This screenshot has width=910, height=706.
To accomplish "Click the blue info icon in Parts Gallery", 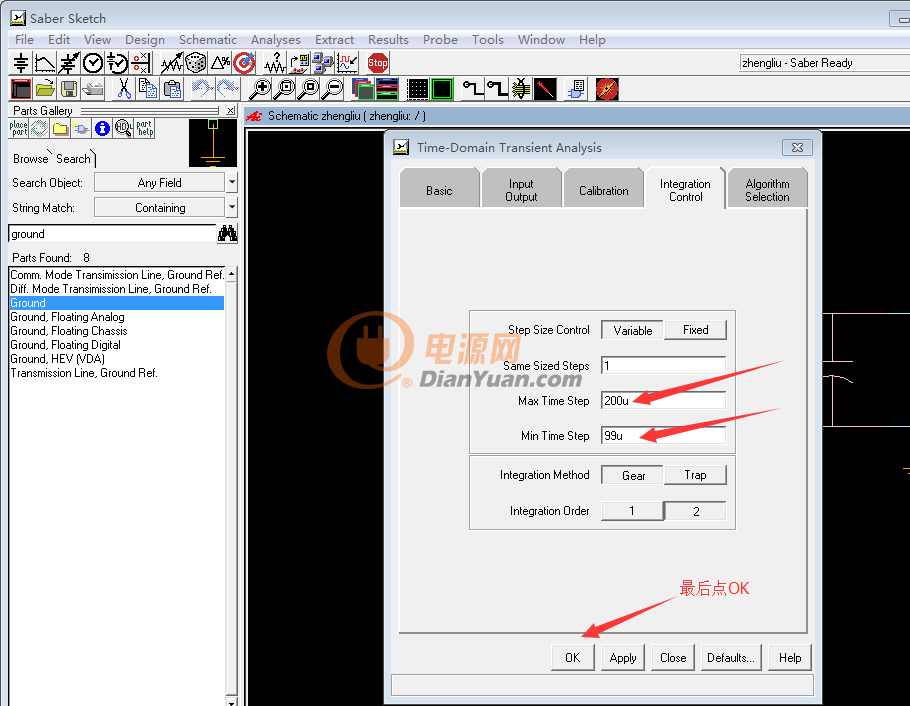I will click(x=102, y=128).
